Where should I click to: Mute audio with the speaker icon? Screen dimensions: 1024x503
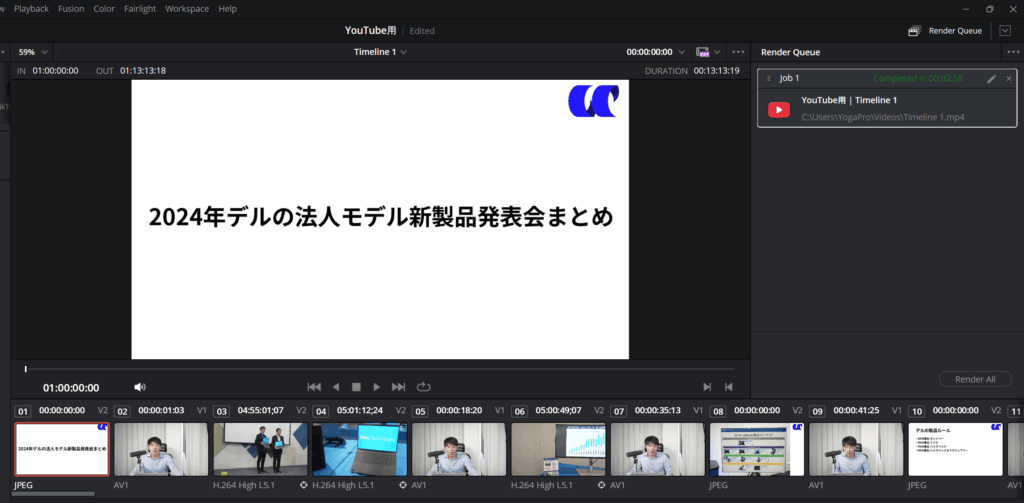click(140, 387)
